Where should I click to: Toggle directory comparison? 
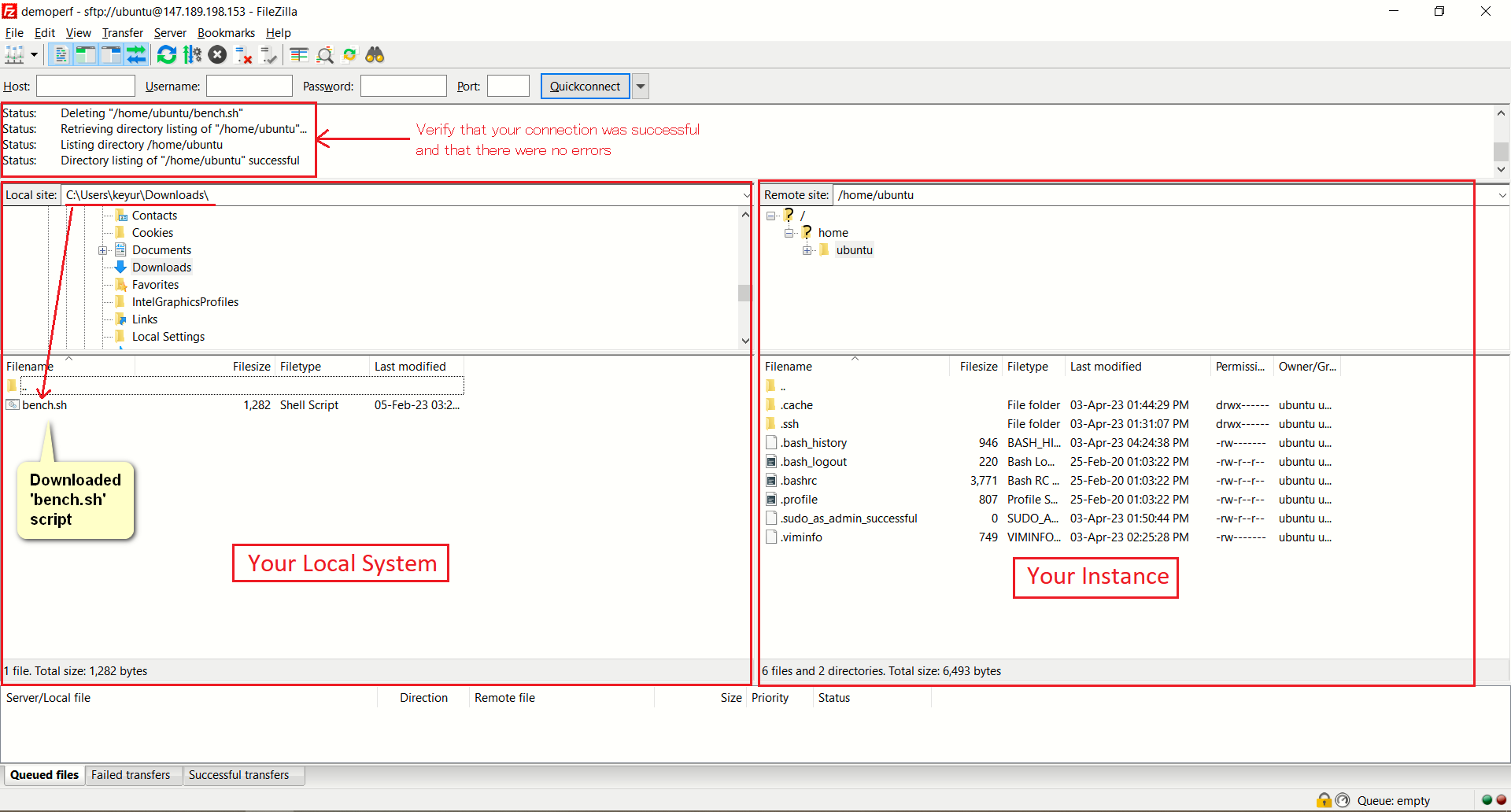pos(325,55)
